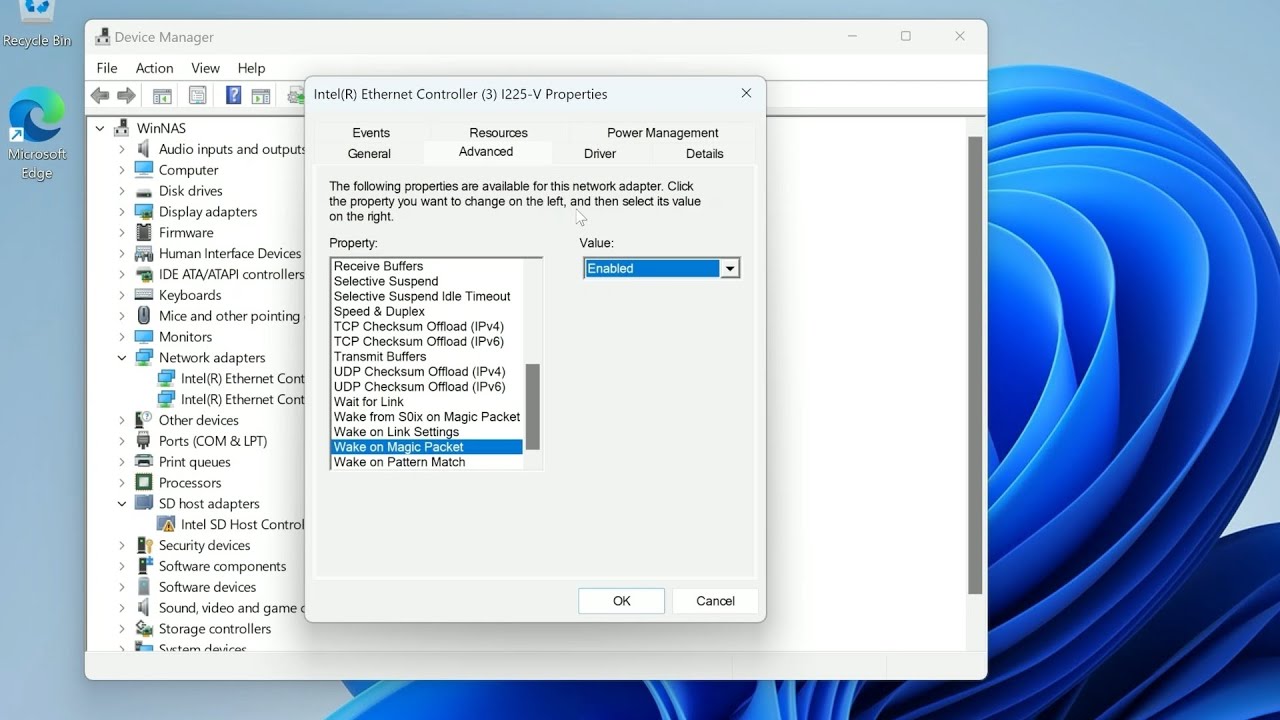
Task: Collapse the SD host adapters category arrow
Action: (122, 504)
